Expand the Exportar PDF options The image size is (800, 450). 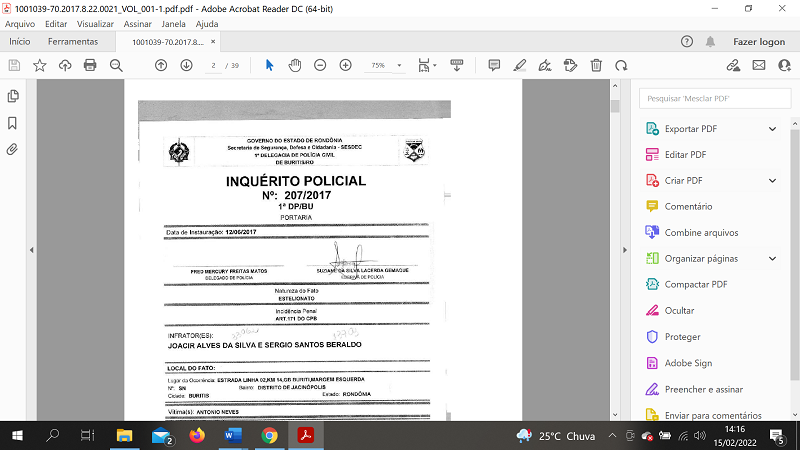click(x=772, y=129)
